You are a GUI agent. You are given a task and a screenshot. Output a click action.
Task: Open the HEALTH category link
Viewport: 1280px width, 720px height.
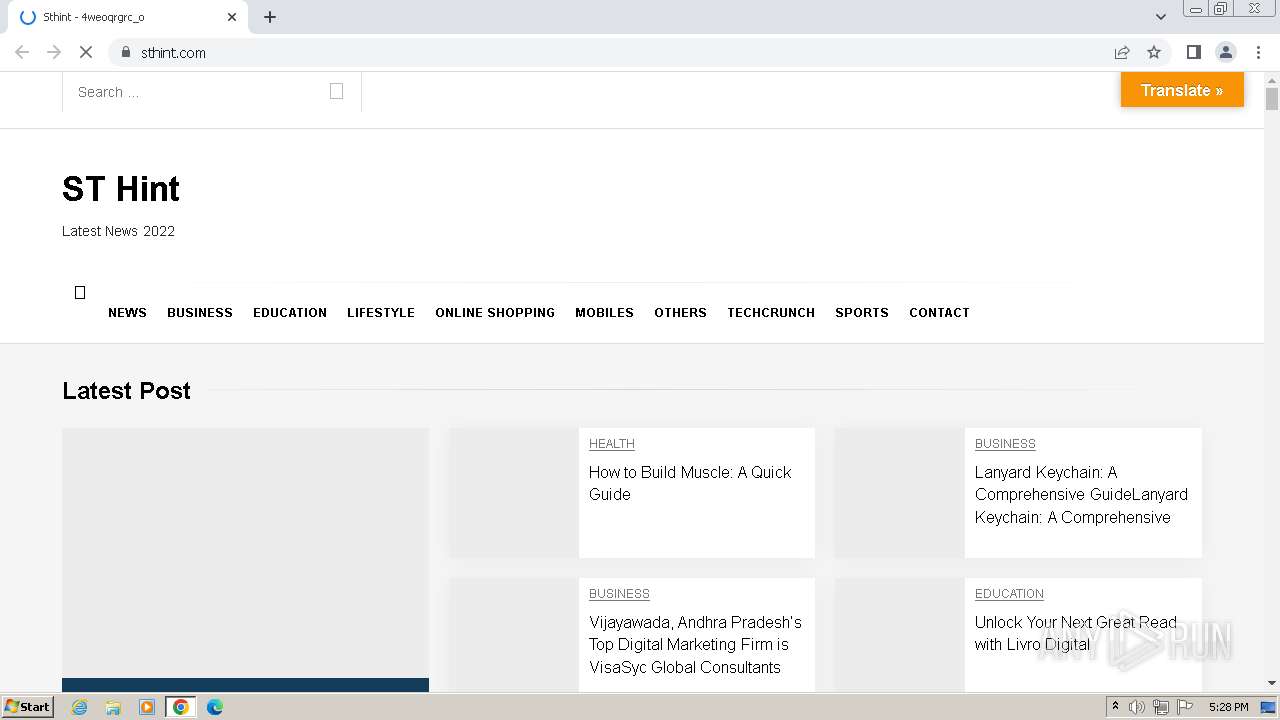click(612, 444)
